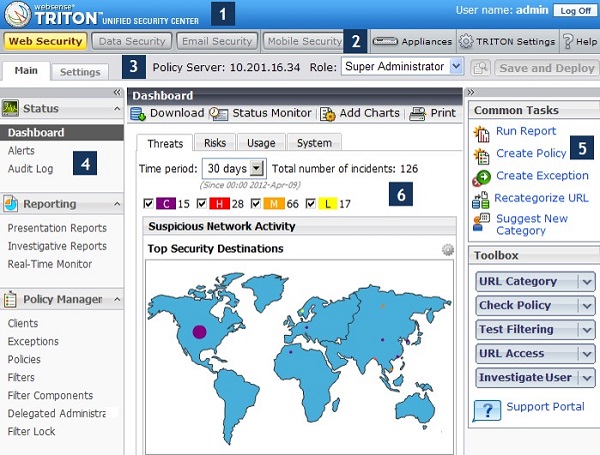Switch to the Settings tab
This screenshot has height=455, width=600.
80,72
